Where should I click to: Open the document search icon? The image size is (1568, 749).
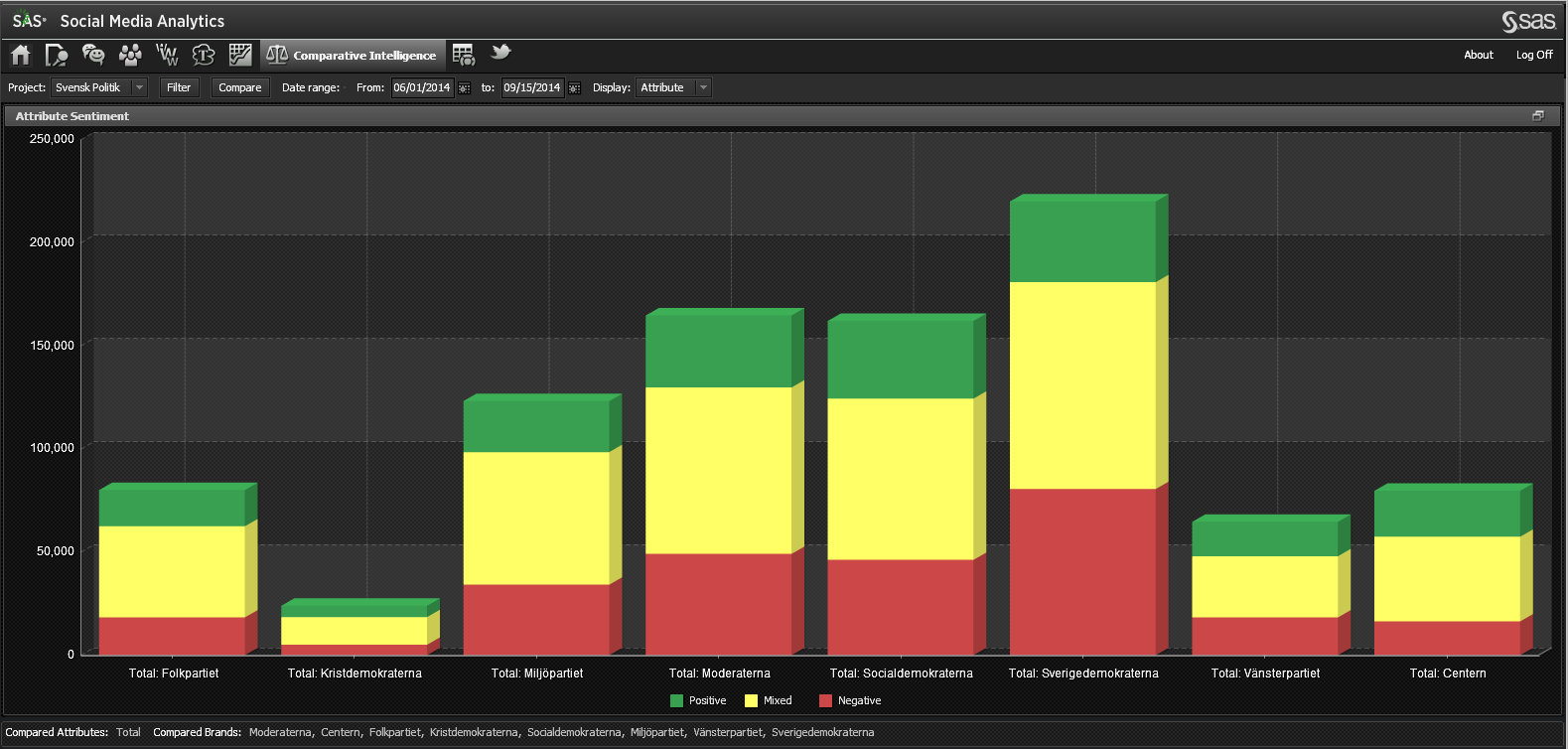[x=57, y=55]
